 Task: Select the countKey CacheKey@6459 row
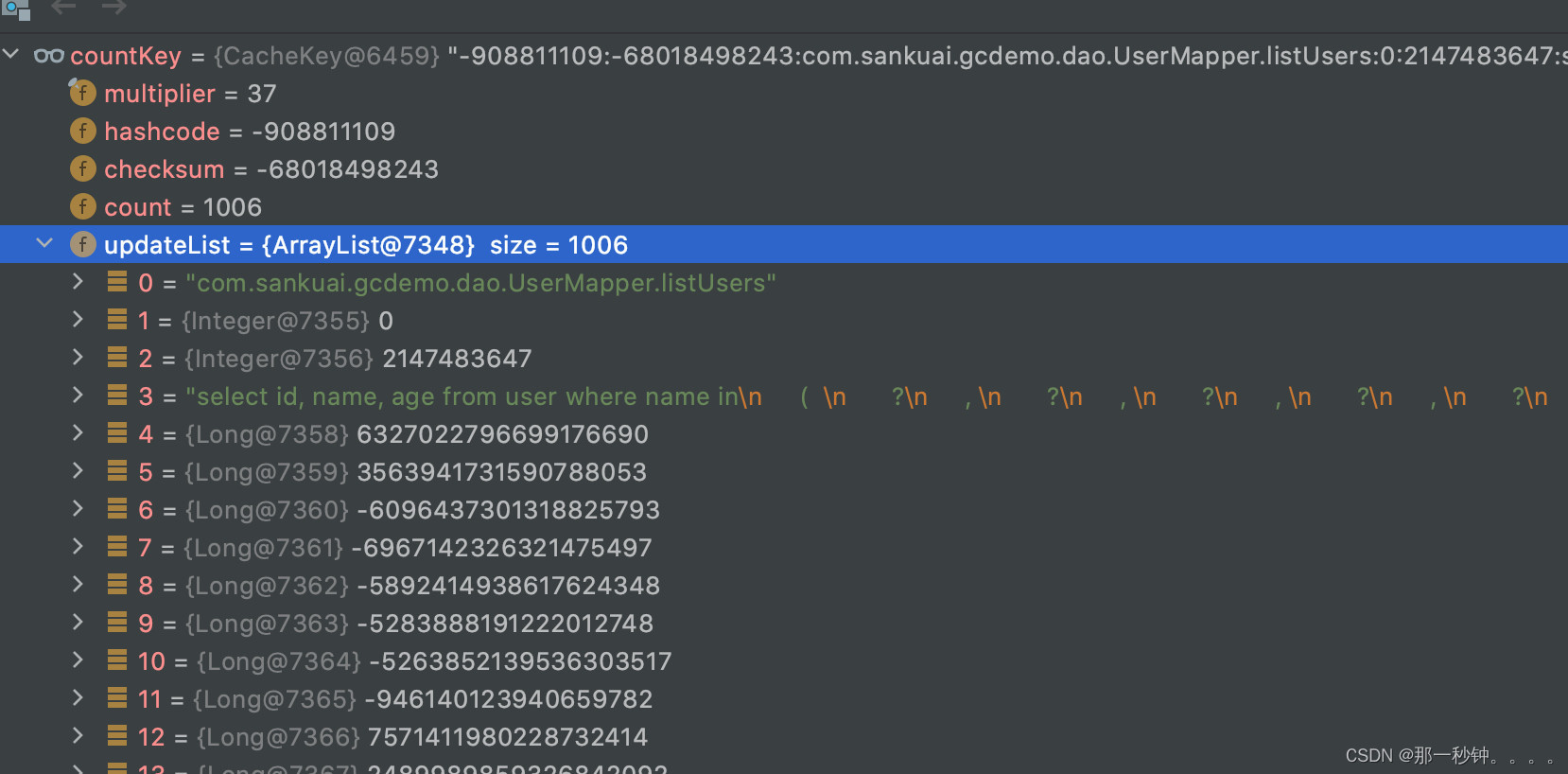click(x=784, y=55)
